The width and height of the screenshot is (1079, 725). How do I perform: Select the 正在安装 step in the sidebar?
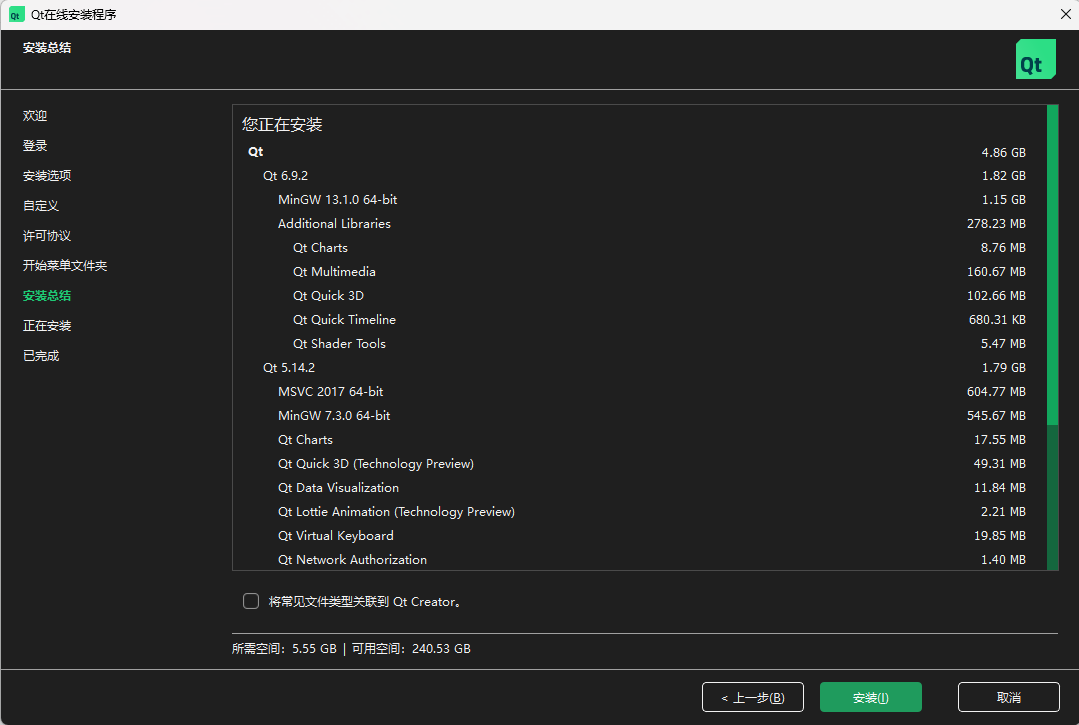pyautogui.click(x=47, y=325)
